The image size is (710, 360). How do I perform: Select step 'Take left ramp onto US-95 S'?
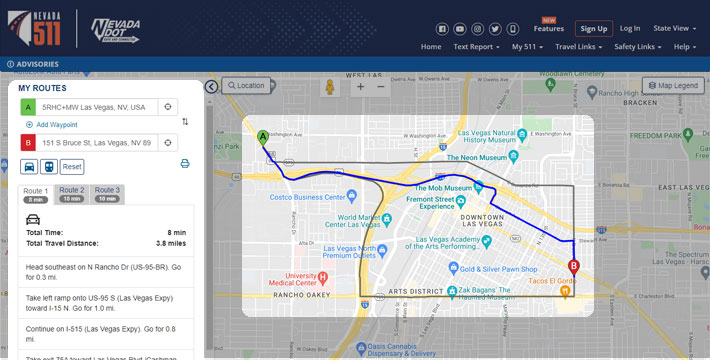106,303
